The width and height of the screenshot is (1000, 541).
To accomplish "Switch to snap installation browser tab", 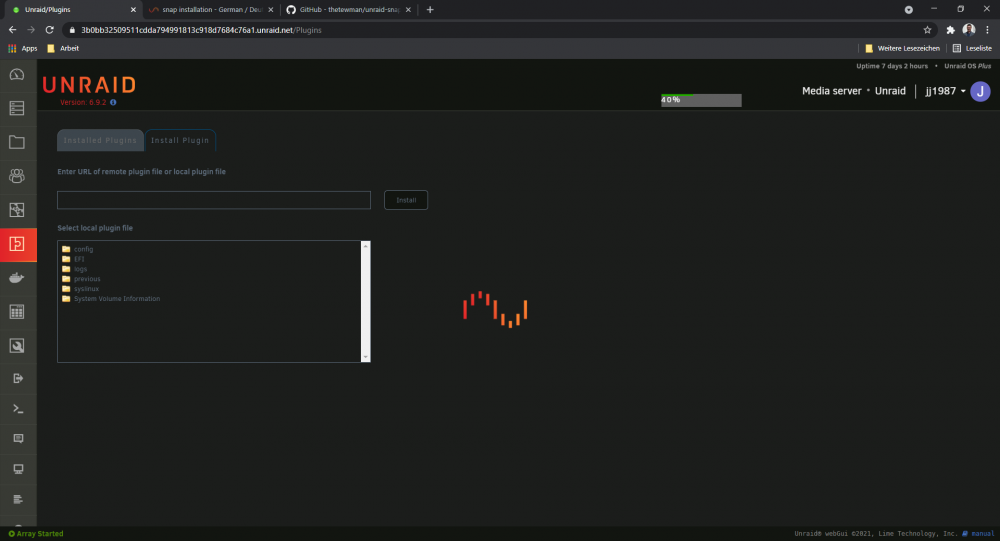I will click(210, 10).
